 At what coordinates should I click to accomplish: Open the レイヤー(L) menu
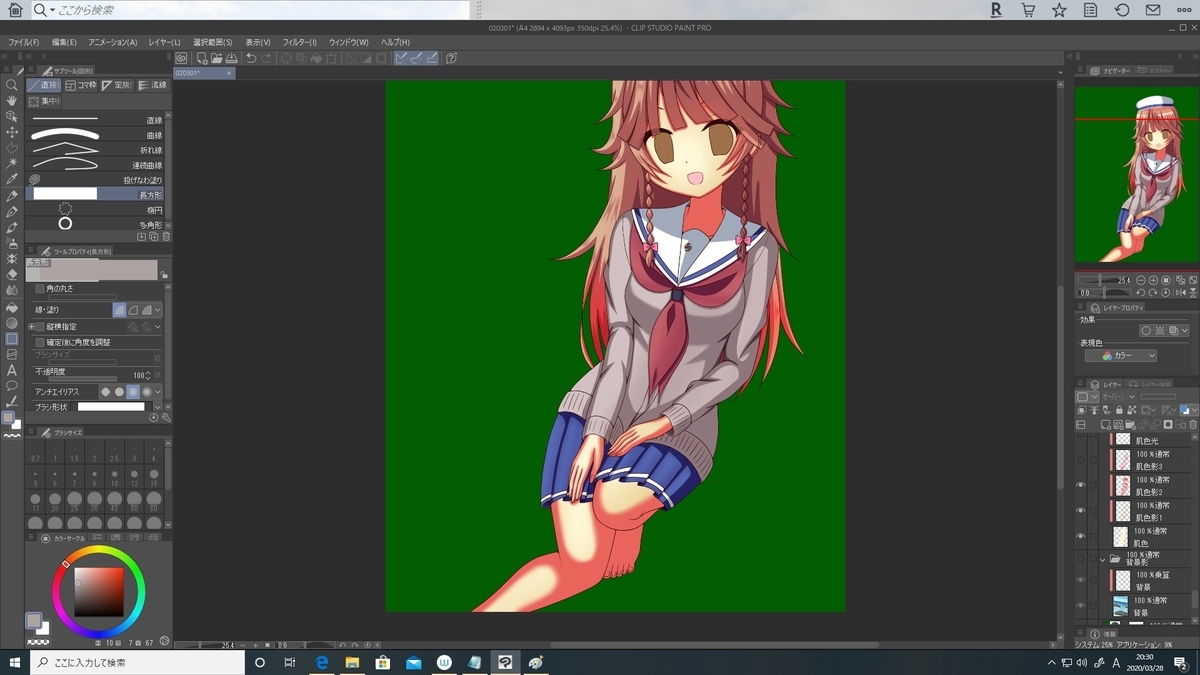(164, 42)
